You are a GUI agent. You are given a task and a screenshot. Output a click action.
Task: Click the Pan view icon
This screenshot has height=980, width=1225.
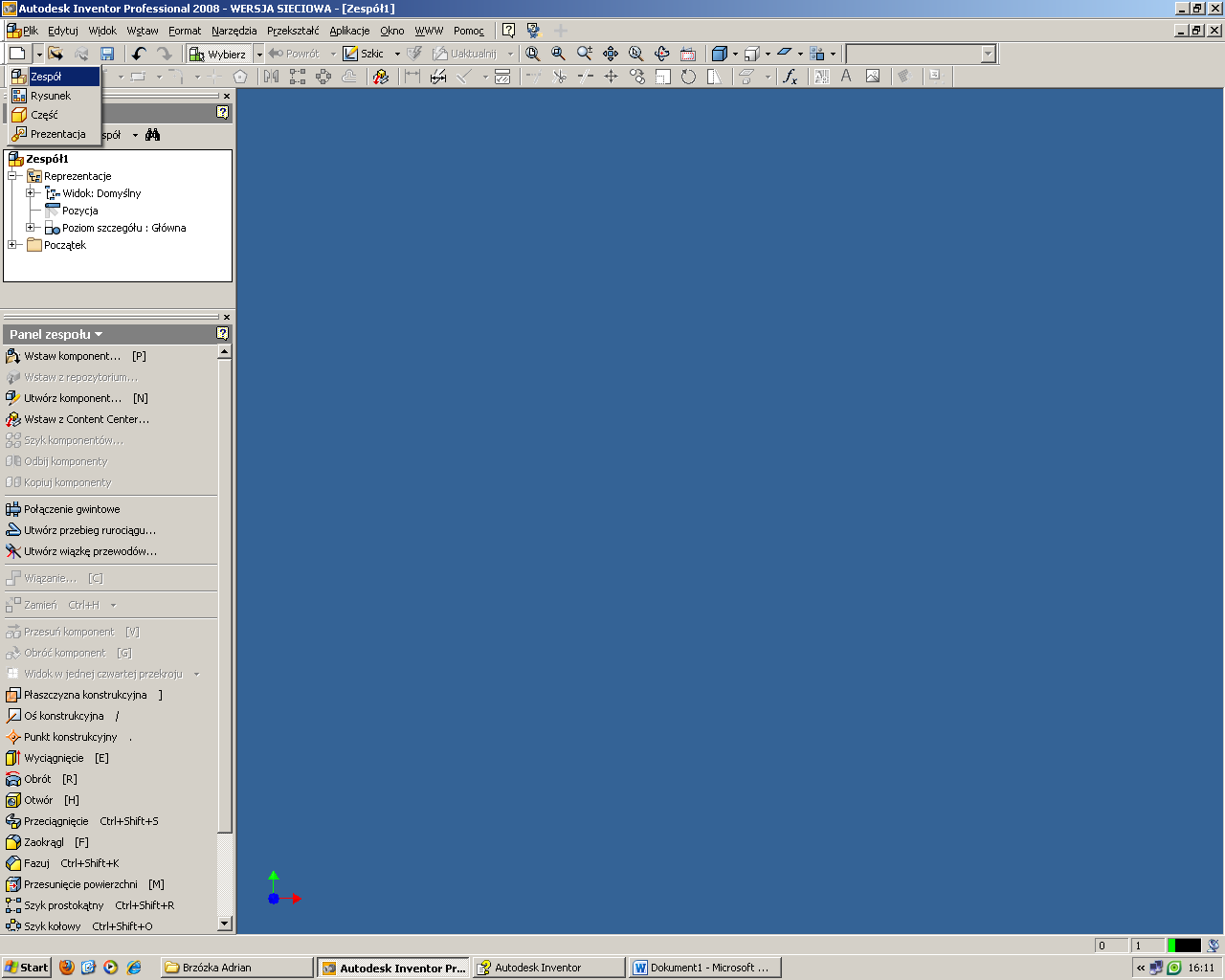point(611,54)
